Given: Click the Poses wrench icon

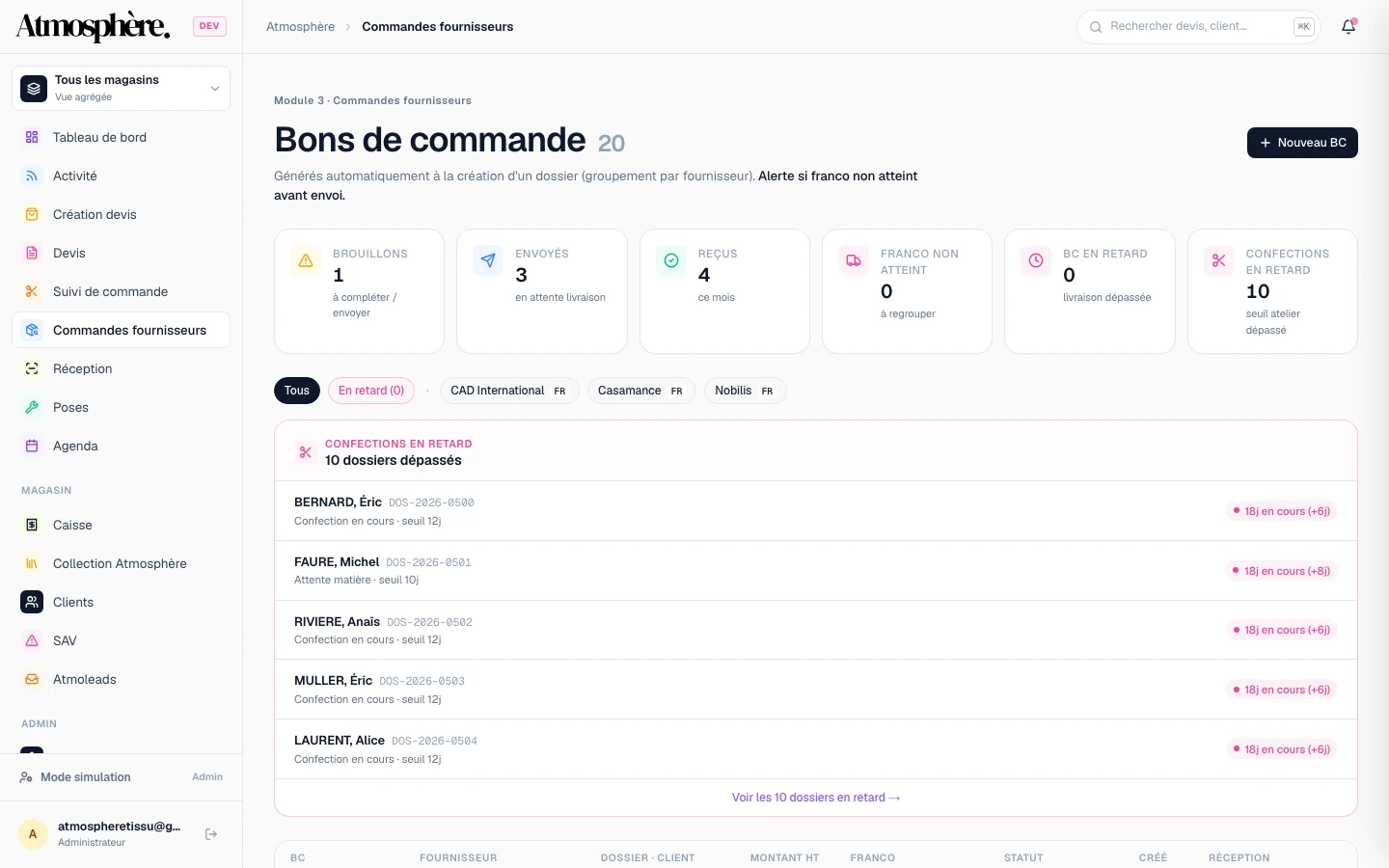Looking at the screenshot, I should [x=32, y=407].
